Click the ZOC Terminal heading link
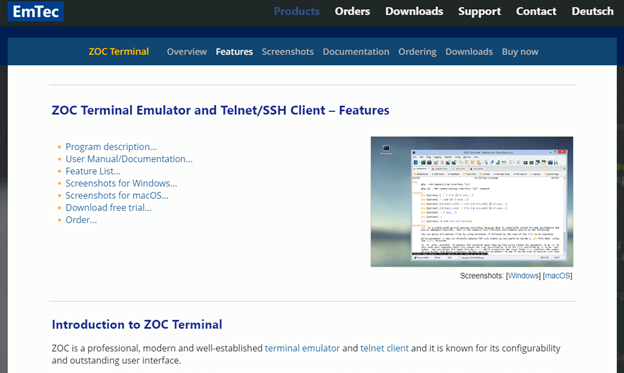The width and height of the screenshot is (624, 373). [119, 52]
